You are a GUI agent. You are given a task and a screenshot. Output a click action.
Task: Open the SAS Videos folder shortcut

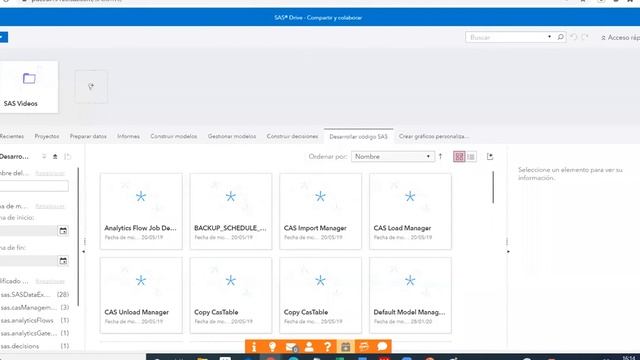(x=29, y=87)
